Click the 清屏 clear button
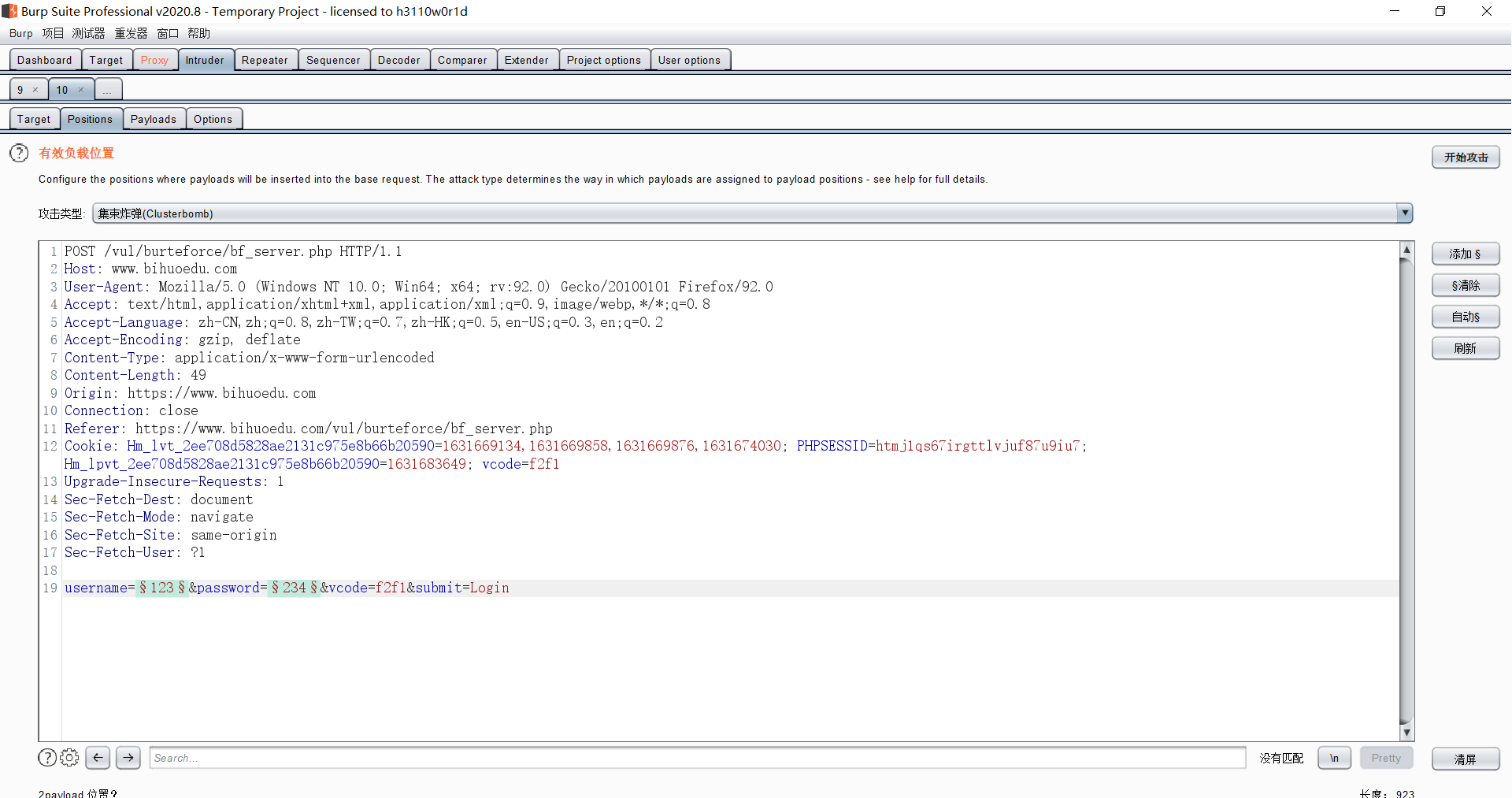The image size is (1512, 798). pyautogui.click(x=1466, y=759)
